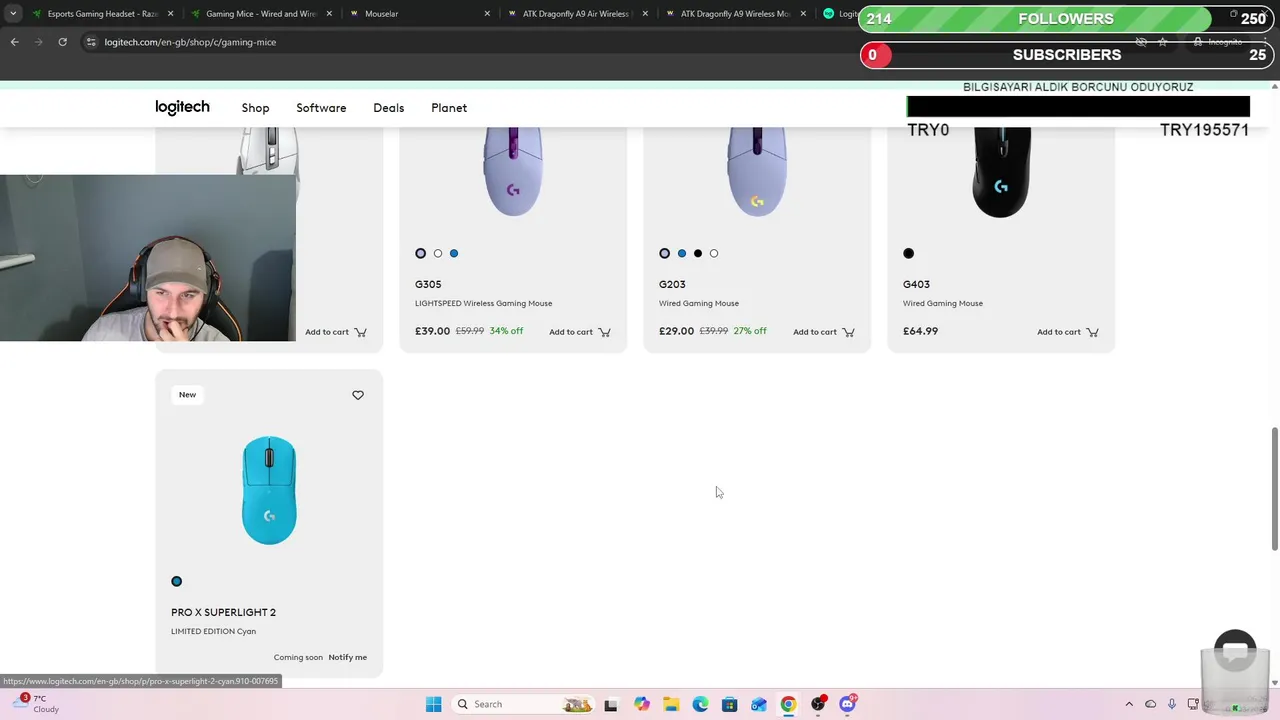
Task: Open the Logitech logo home link
Action: 182,107
